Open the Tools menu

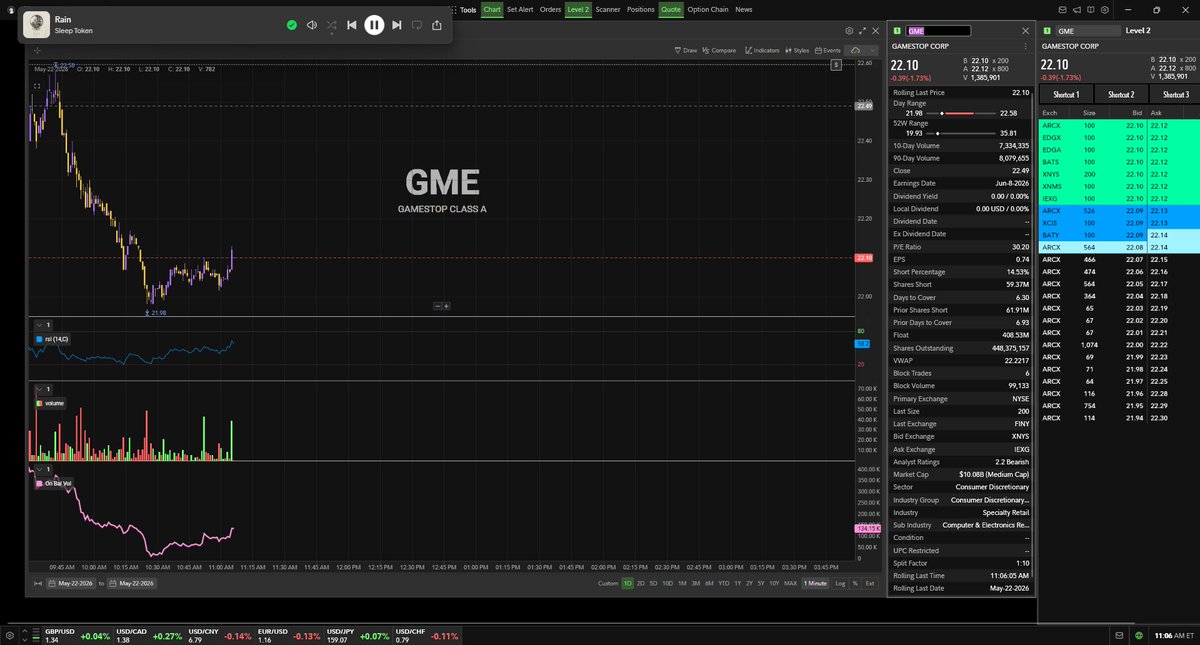(468, 9)
